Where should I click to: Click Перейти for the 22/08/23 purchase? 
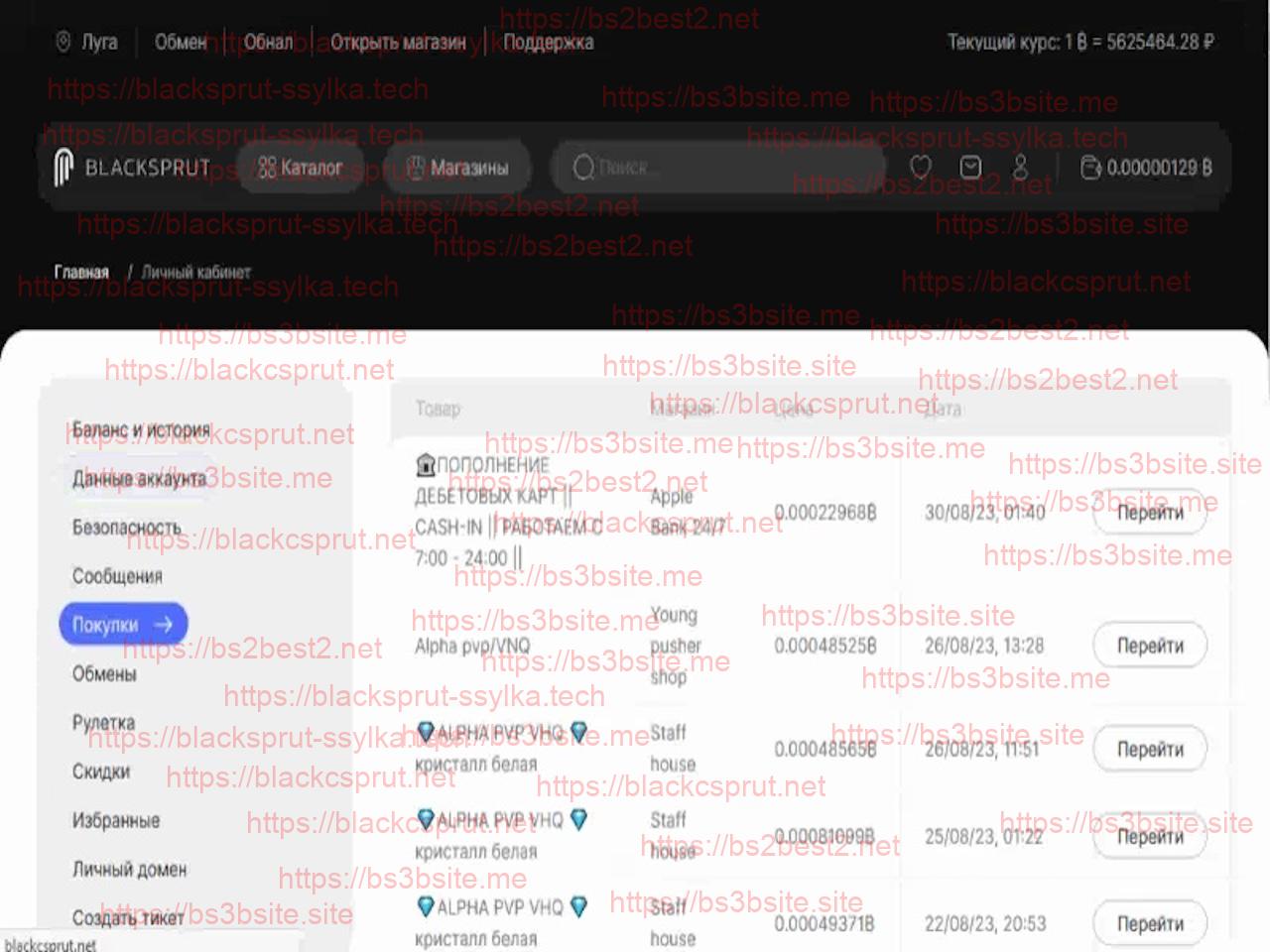coord(1150,923)
